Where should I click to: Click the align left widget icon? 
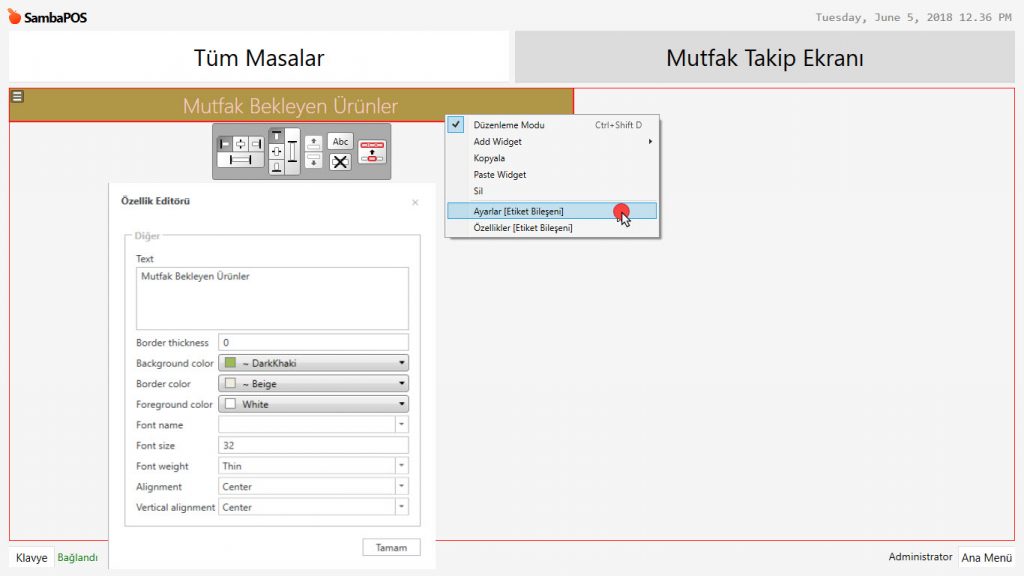(x=225, y=144)
